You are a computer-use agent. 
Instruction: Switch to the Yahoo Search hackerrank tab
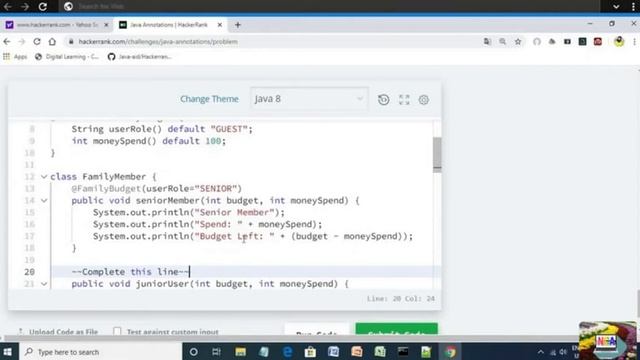(x=56, y=25)
